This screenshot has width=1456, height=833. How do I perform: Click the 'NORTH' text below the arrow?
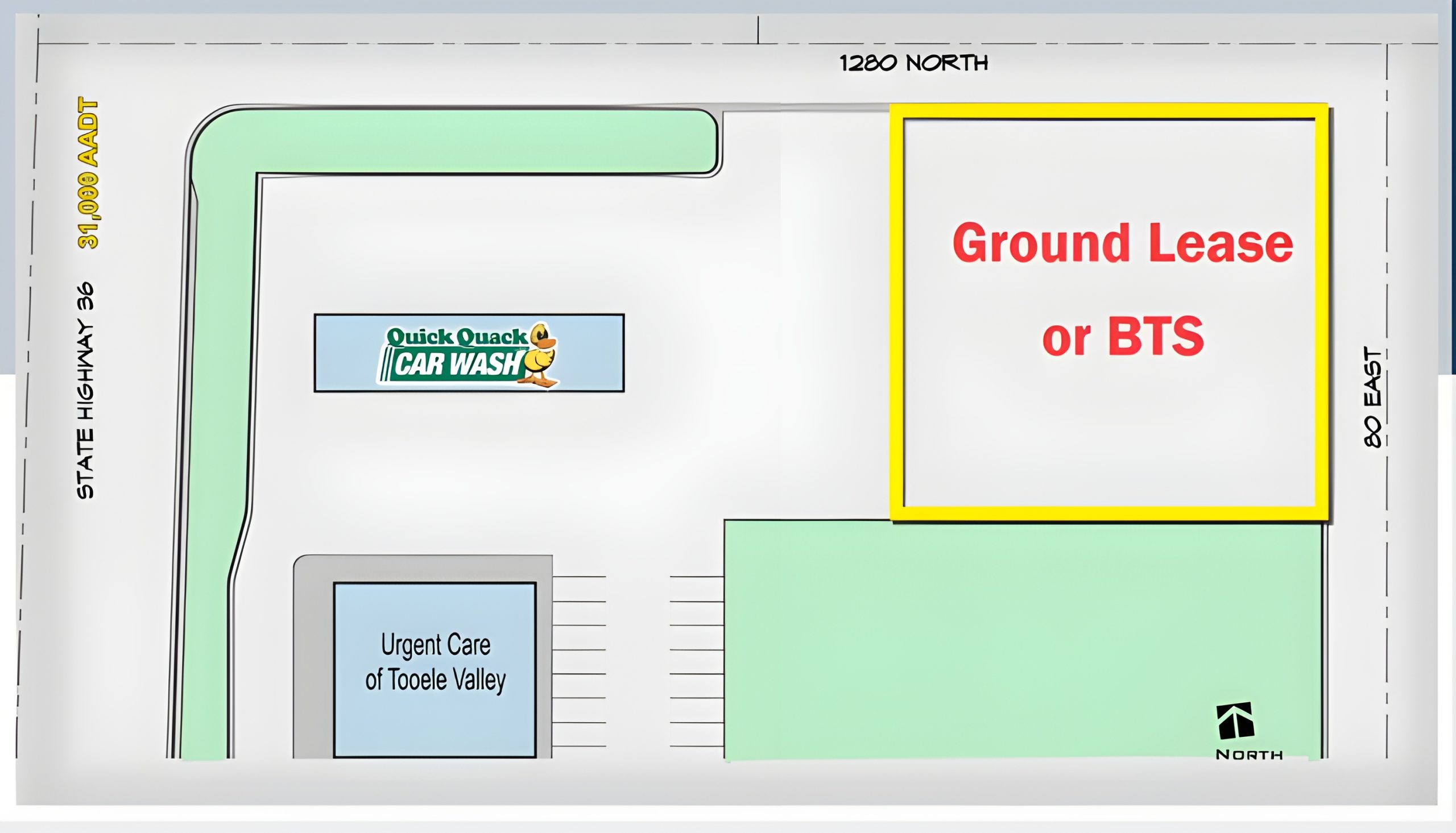[x=1249, y=755]
